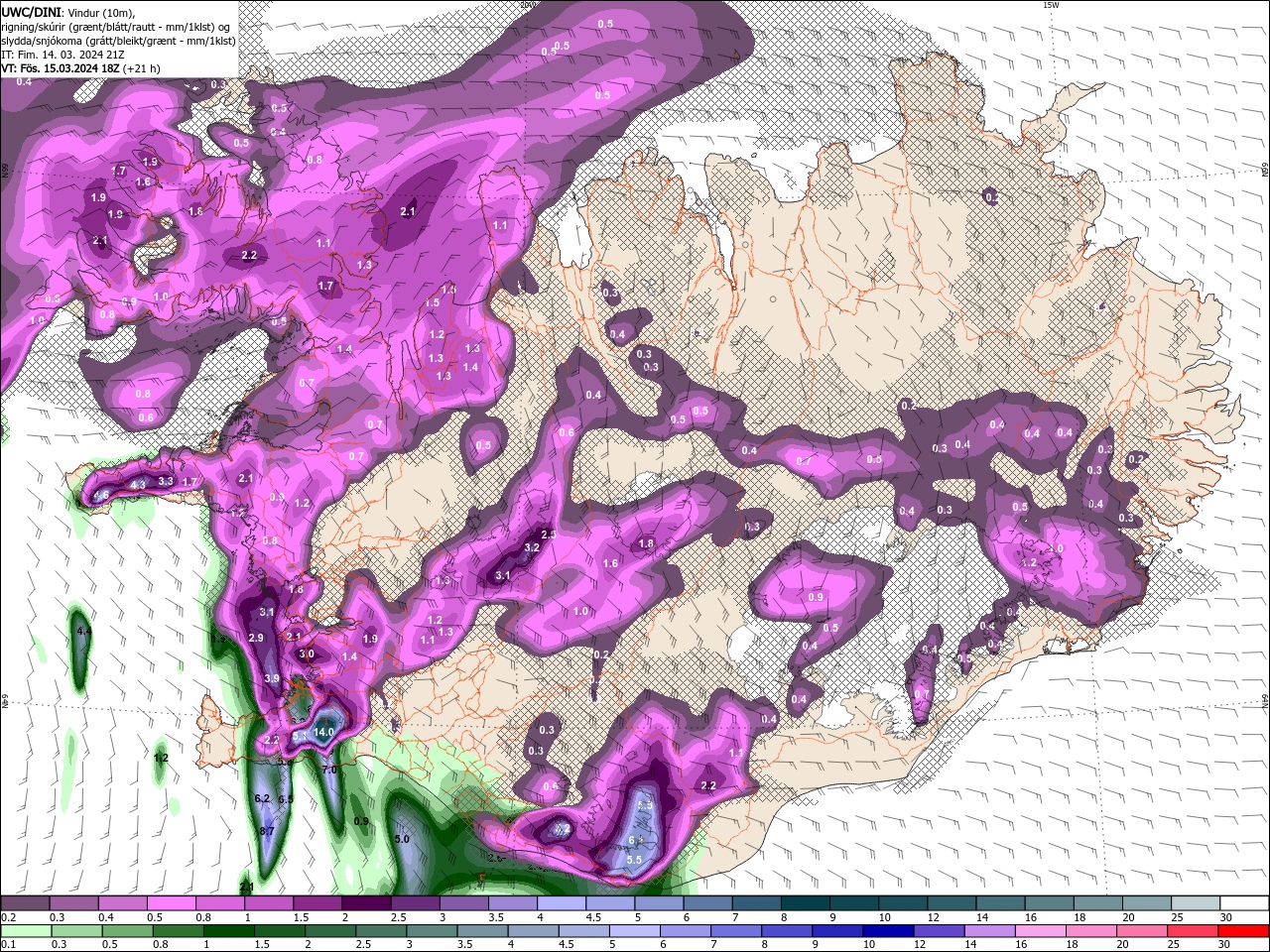Choose the lavender 4.5 mm snow swatch
Viewport: 1270px width, 952px height.
[x=610, y=903]
